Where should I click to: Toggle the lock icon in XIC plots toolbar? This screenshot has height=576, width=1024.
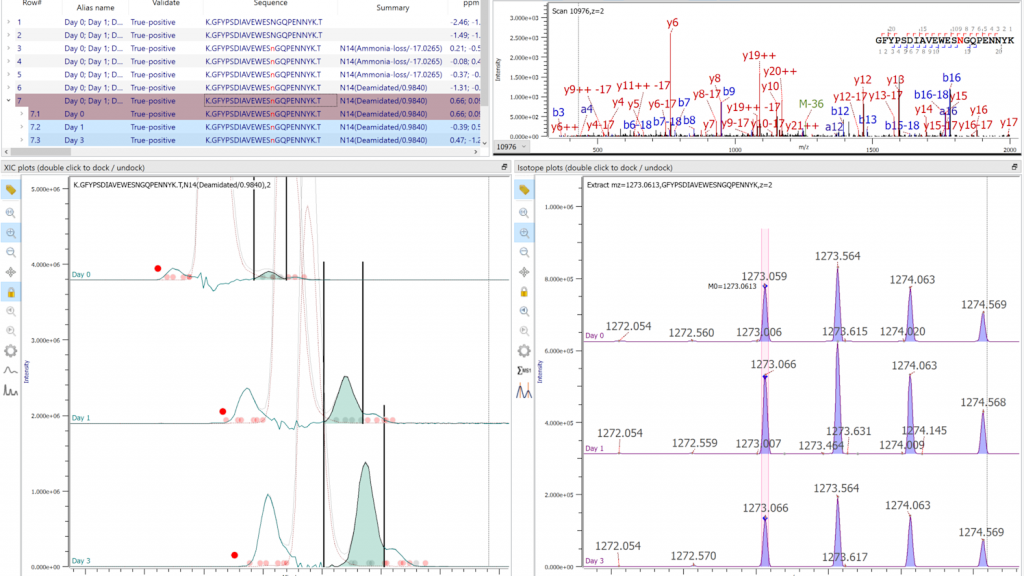(11, 292)
